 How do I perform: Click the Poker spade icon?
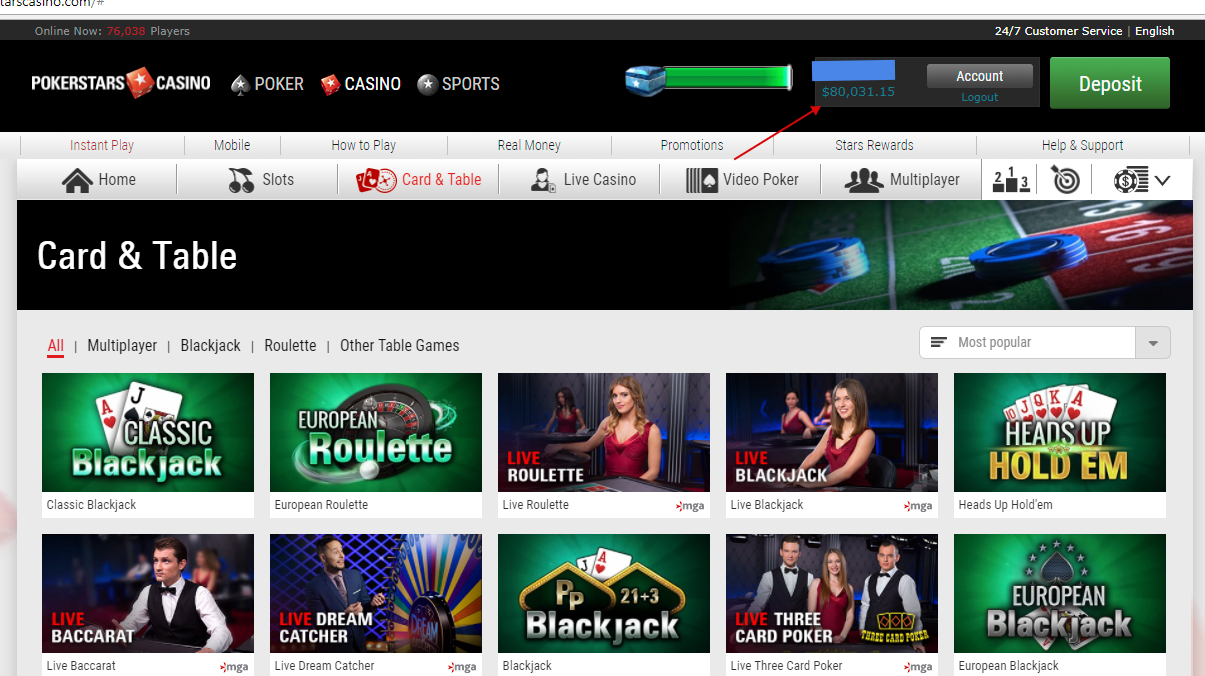(x=239, y=85)
